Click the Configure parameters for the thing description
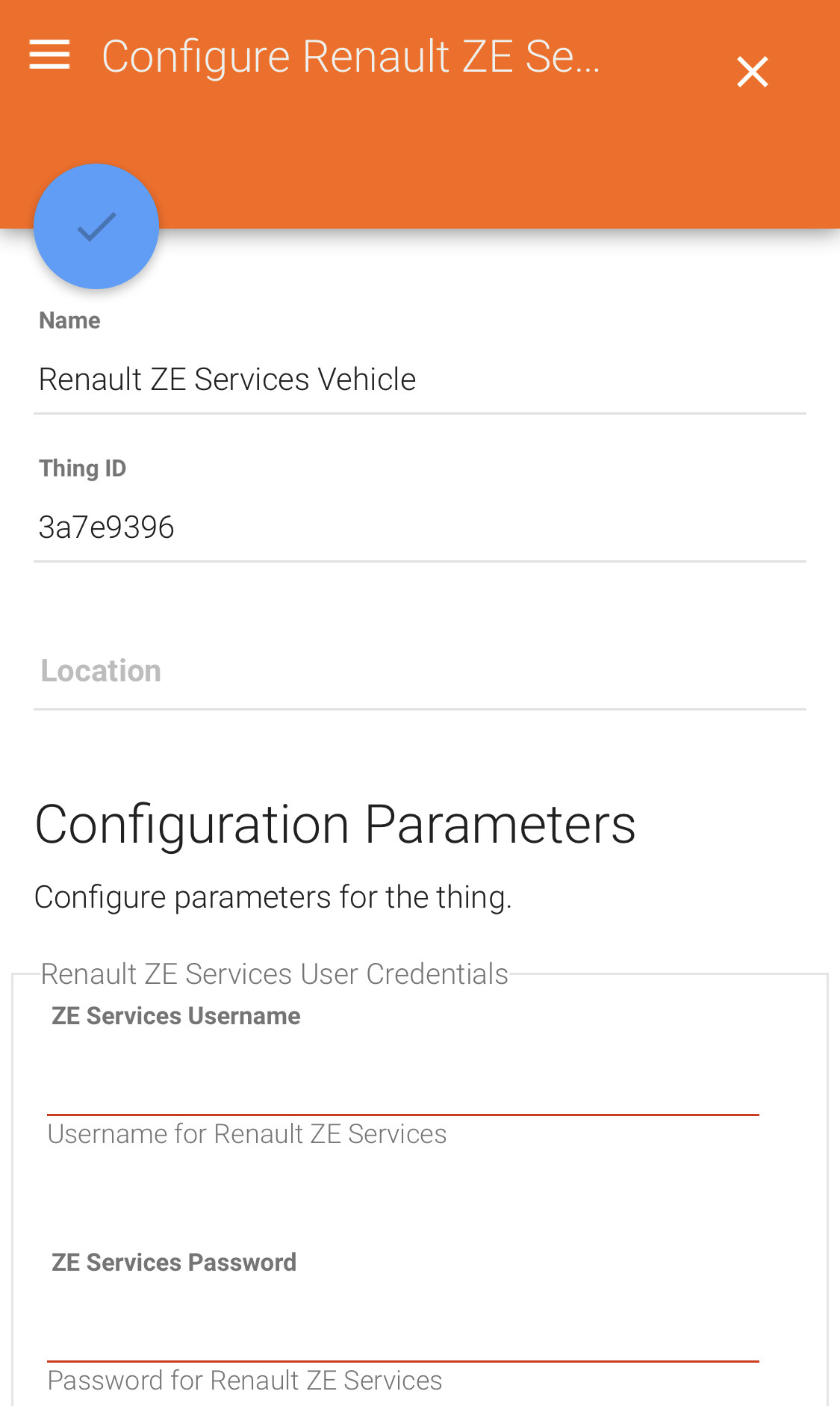The width and height of the screenshot is (840, 1406). [x=273, y=897]
